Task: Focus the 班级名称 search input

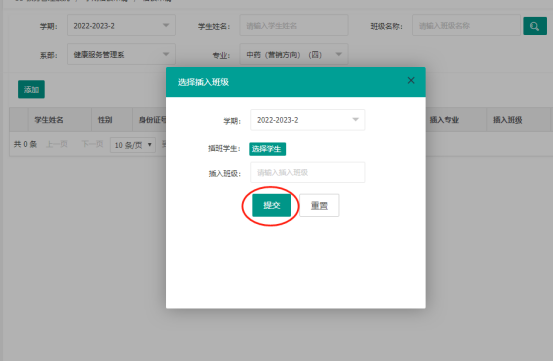Action: [466, 25]
